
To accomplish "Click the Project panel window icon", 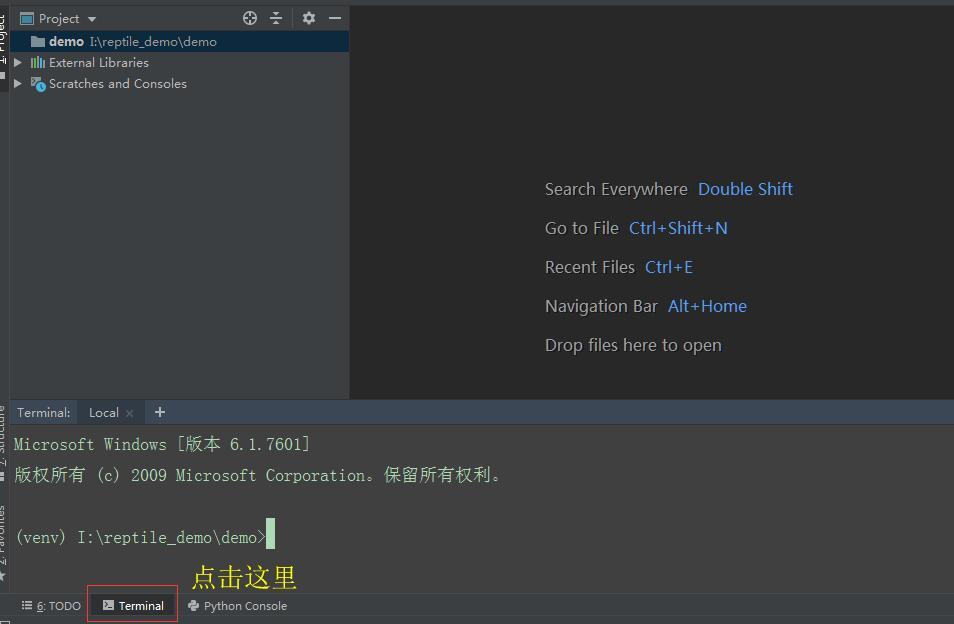I will (x=27, y=19).
